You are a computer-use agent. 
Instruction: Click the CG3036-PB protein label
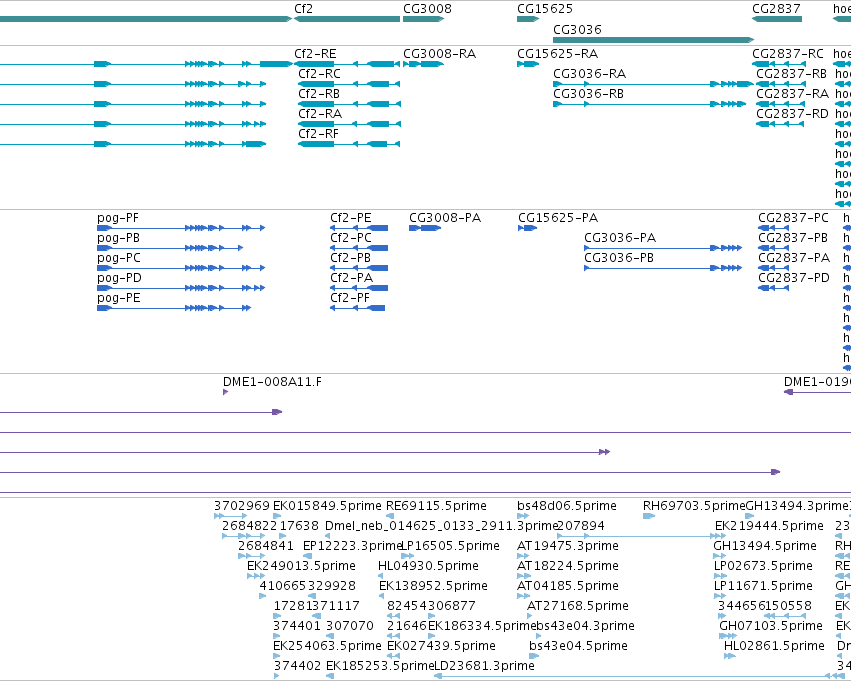(x=619, y=258)
